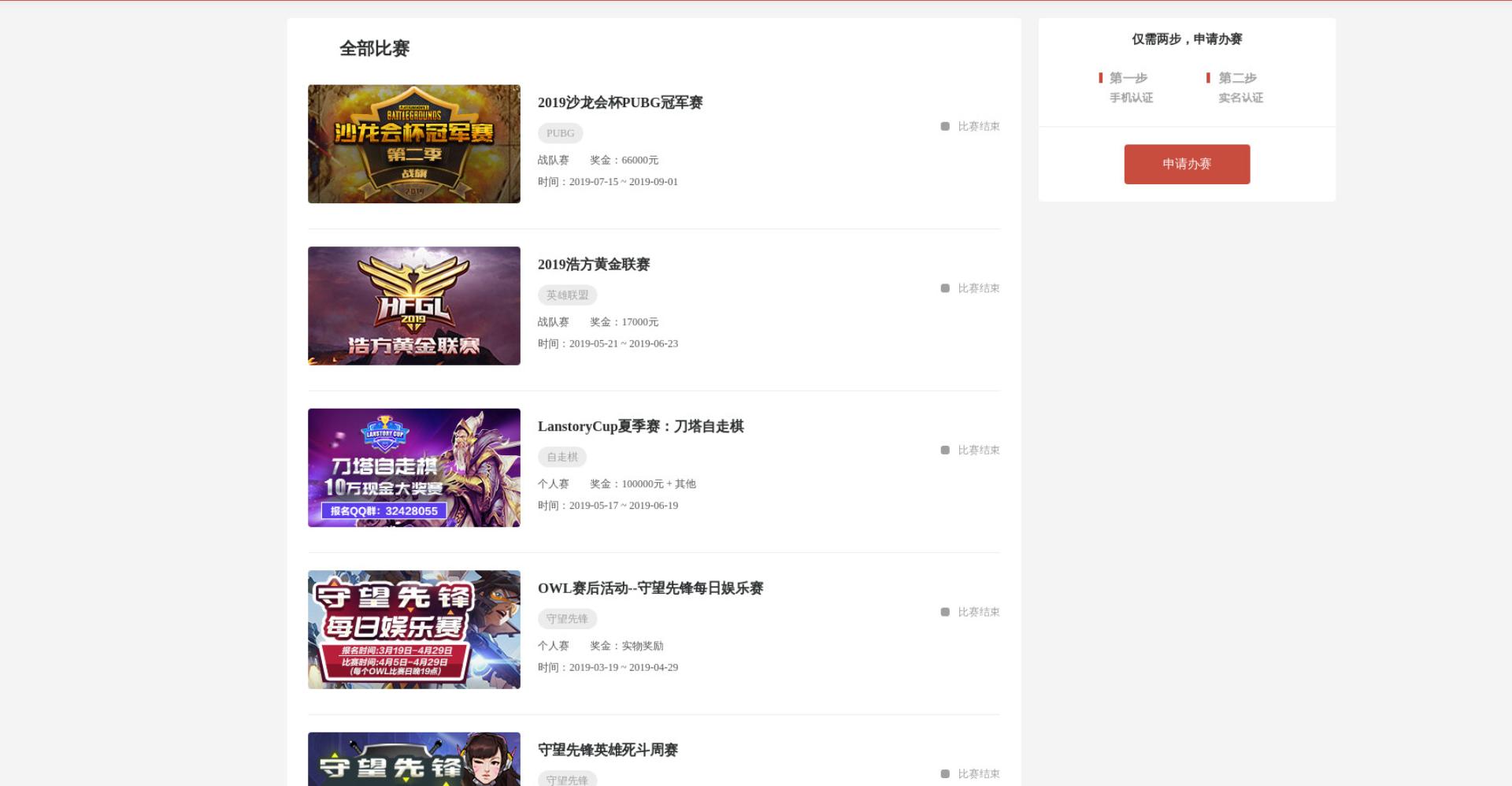The width and height of the screenshot is (1512, 786).
Task: Click the 奖金：17000元 text
Action: [x=624, y=322]
